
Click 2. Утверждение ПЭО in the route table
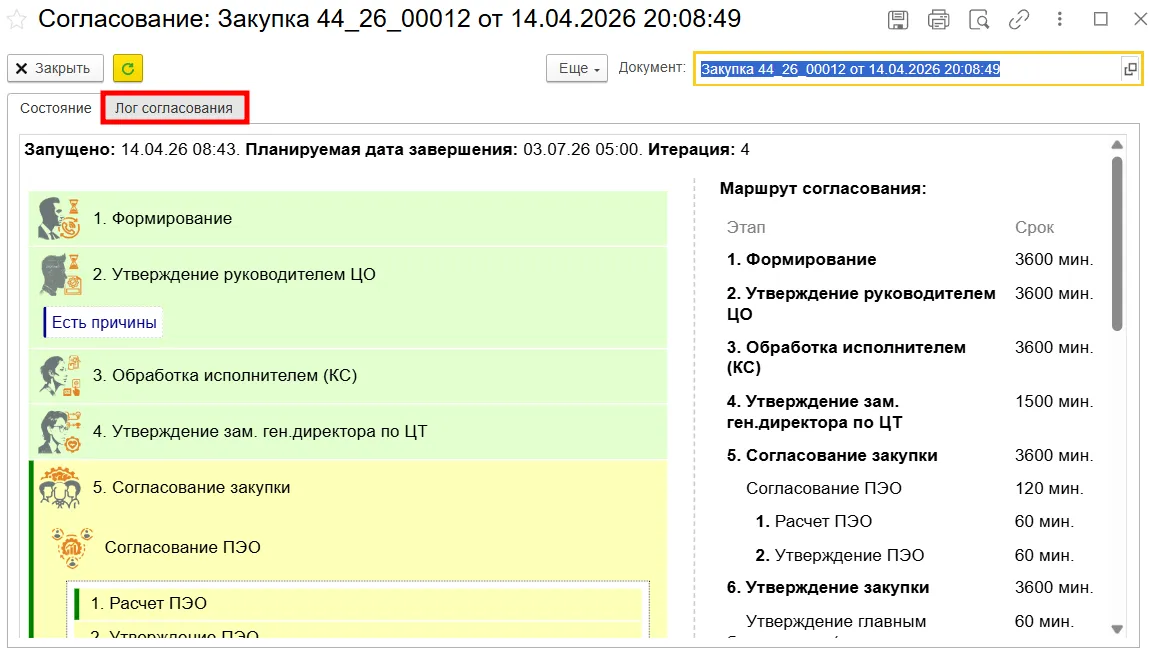coord(839,555)
